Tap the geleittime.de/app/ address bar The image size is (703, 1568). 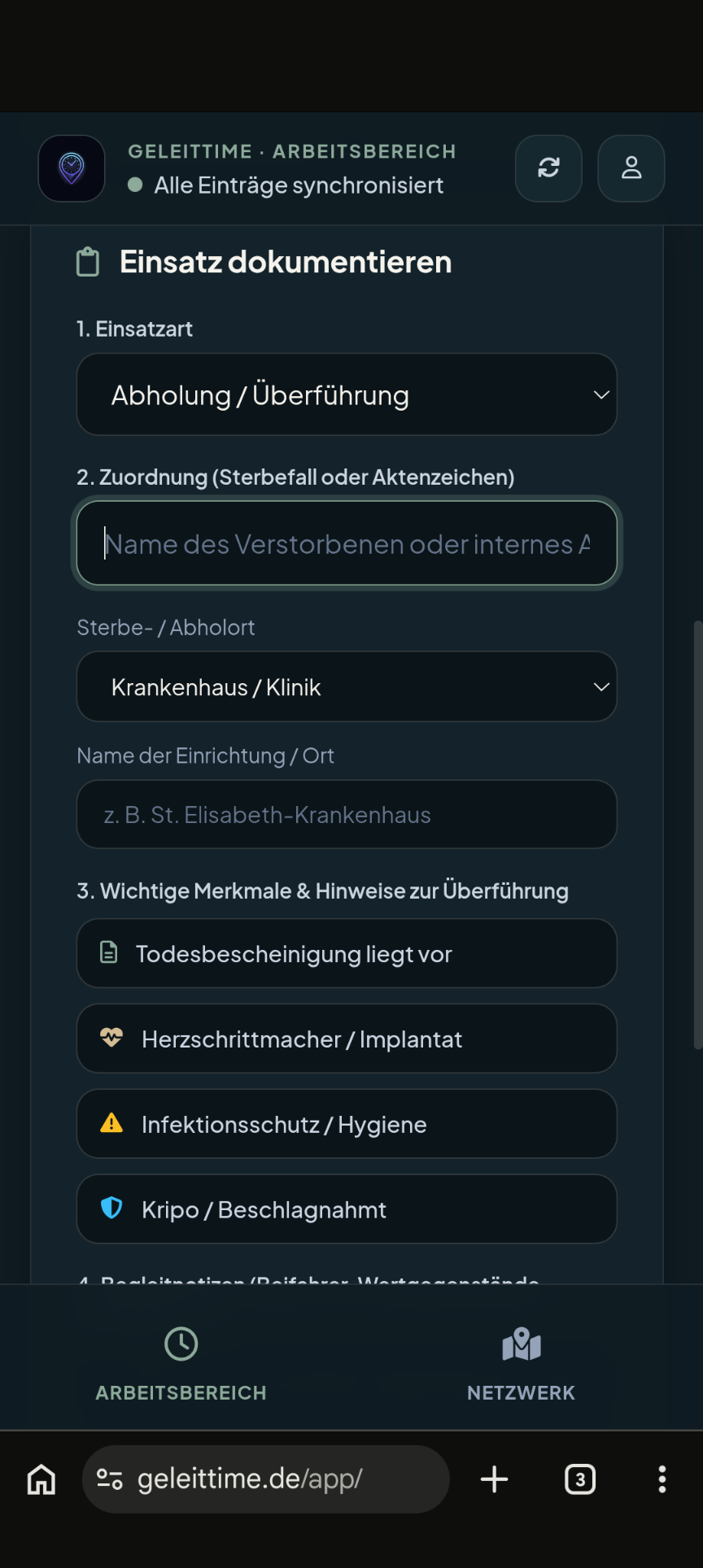(x=265, y=1479)
